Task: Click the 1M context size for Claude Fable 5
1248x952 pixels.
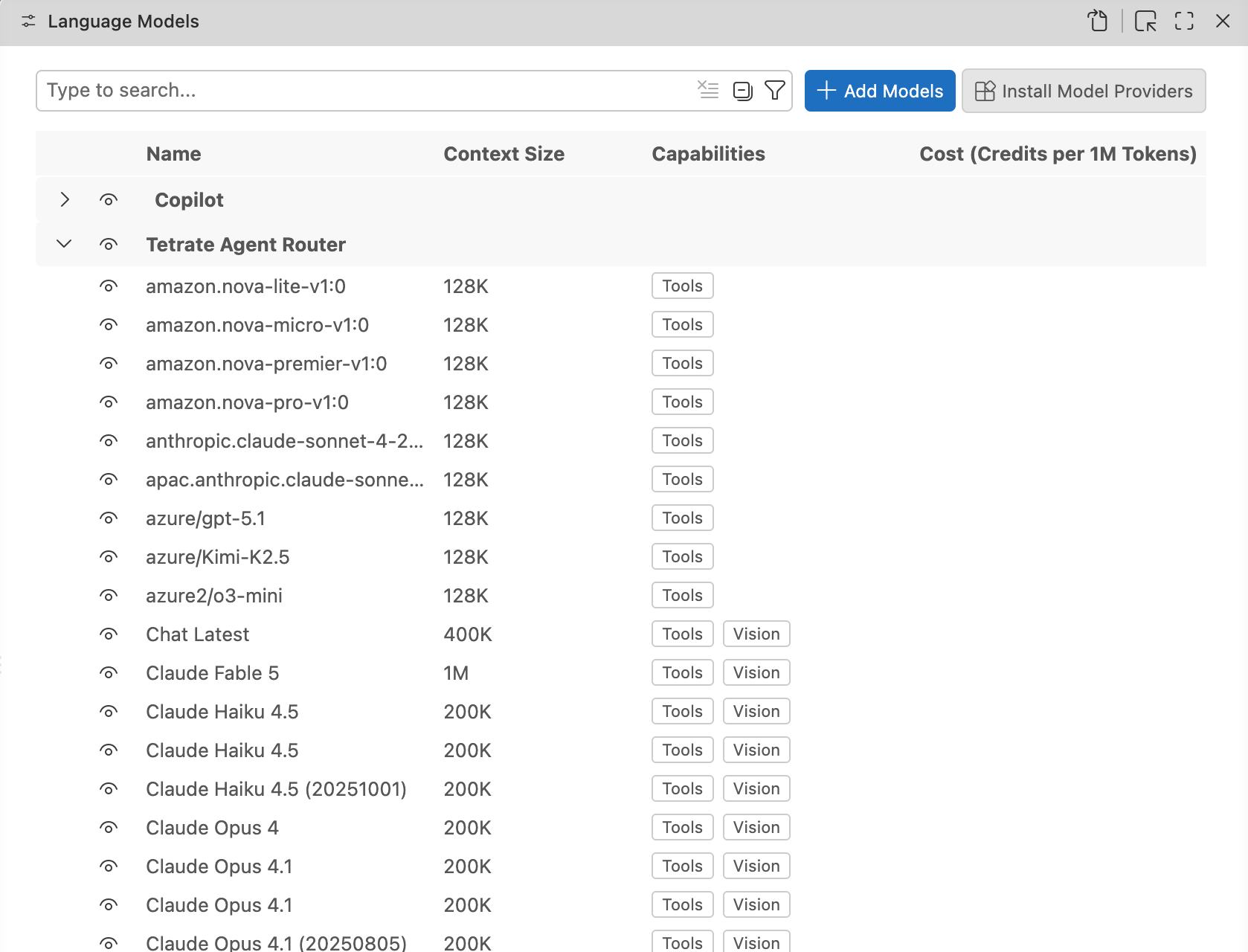Action: (456, 672)
